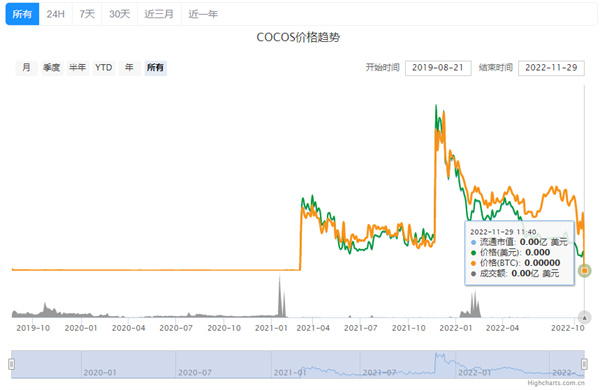Click the navigator shaded range area
This screenshot has width=600, height=390.
pyautogui.click(x=298, y=364)
